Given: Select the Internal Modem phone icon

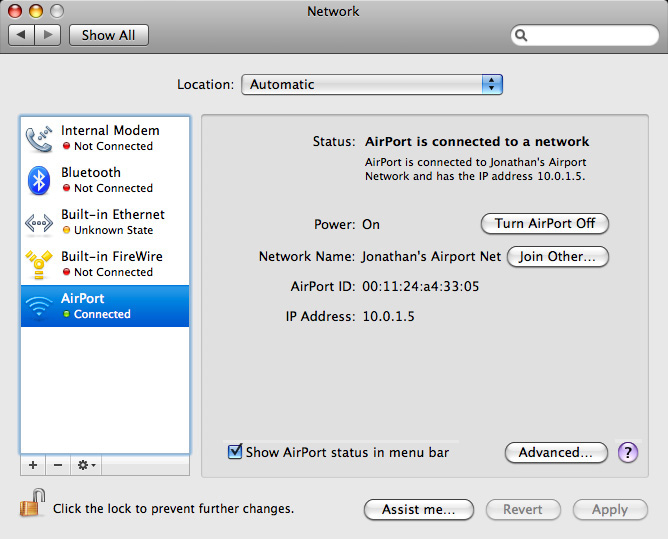Looking at the screenshot, I should (x=39, y=138).
